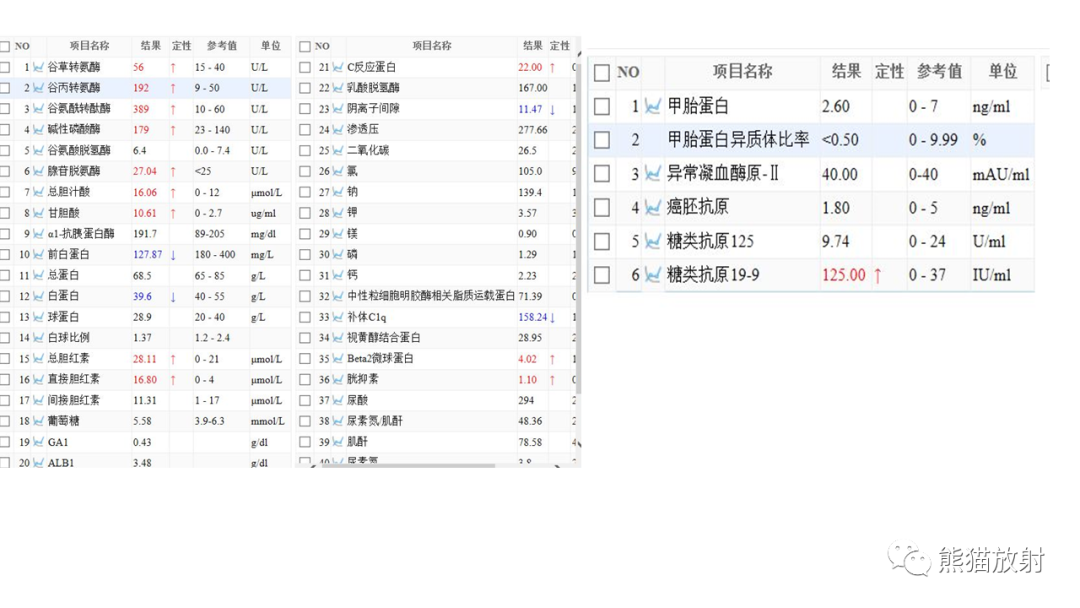Click result 125.00 for 糖类抗原19-9

point(844,275)
